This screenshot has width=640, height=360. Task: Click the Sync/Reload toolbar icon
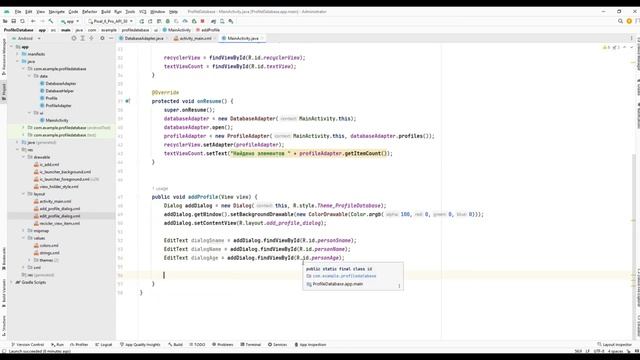[x=22, y=21]
